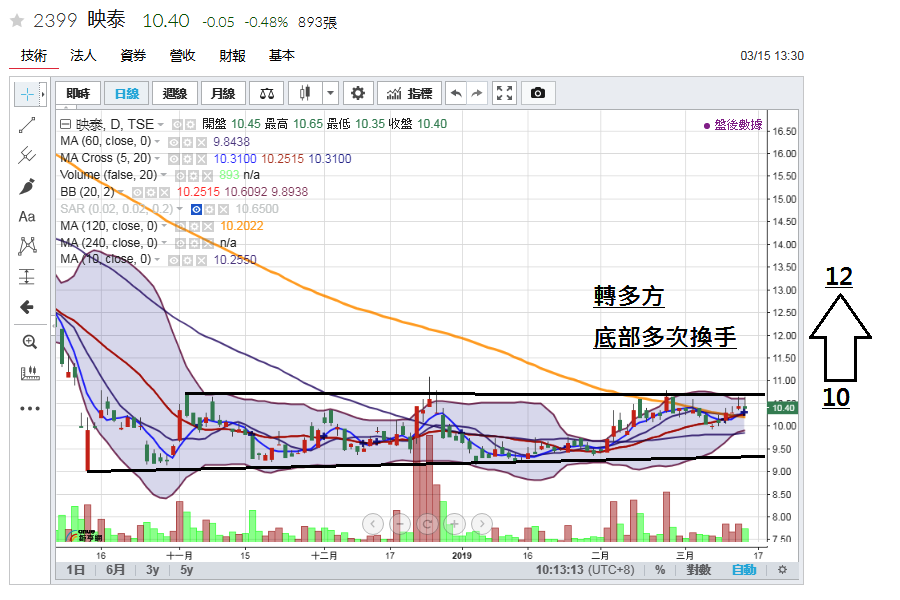Select the trend line drawing tool
Viewport: 900px width, 600px height.
27,125
